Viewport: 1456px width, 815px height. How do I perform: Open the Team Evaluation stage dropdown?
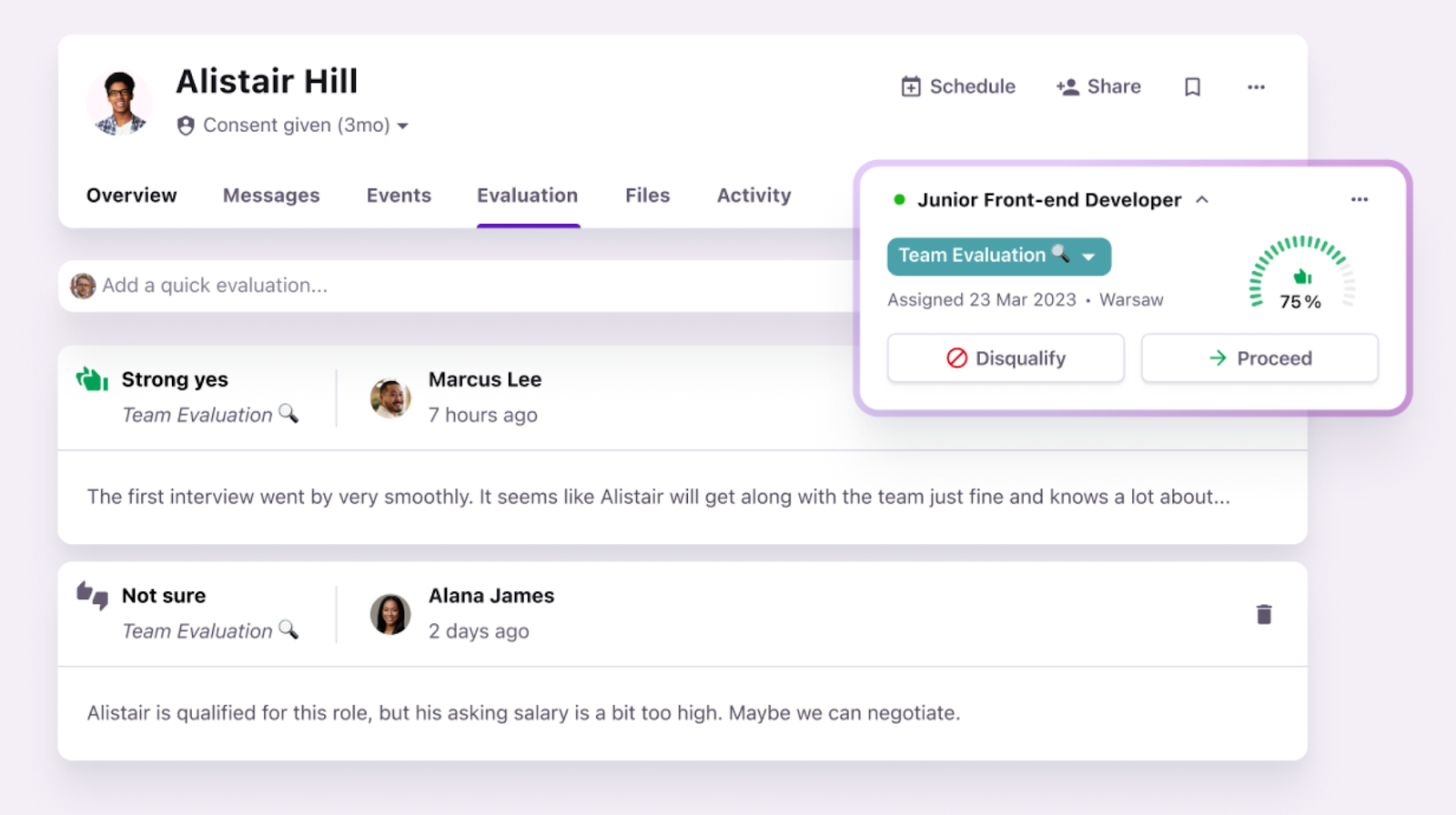pyautogui.click(x=1088, y=257)
